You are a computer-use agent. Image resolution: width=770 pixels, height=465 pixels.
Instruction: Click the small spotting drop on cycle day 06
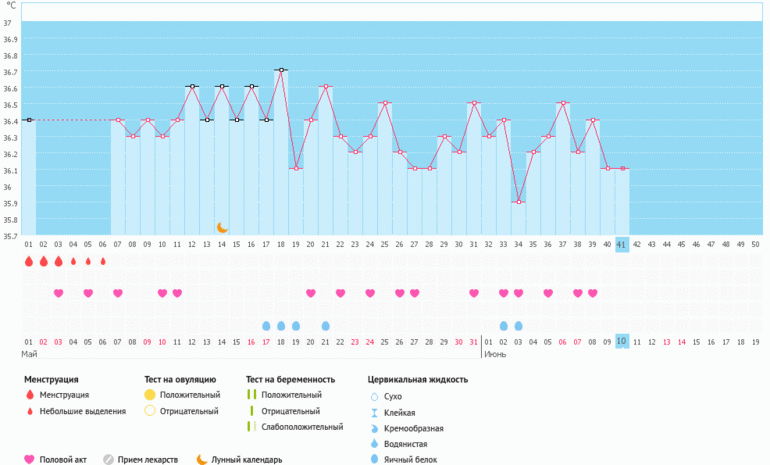pyautogui.click(x=103, y=262)
